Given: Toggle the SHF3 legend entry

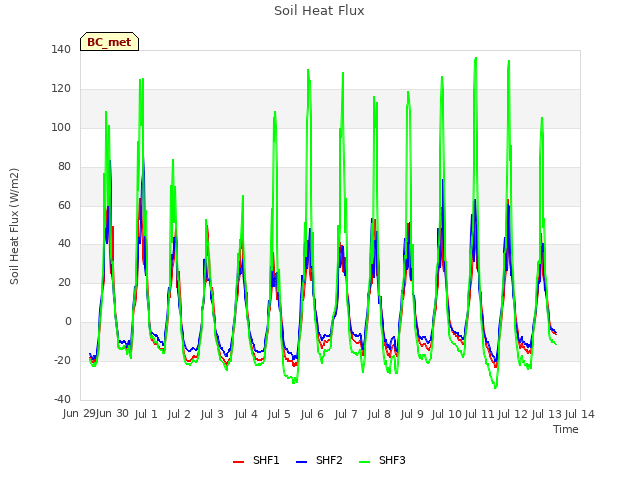Looking at the screenshot, I should (382, 460).
